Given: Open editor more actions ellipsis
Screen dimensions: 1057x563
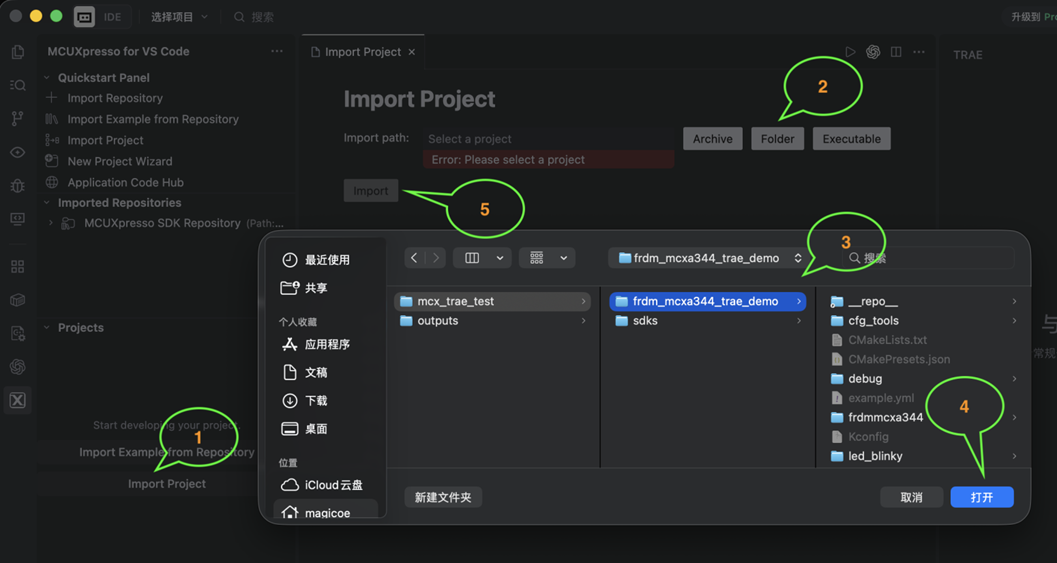Looking at the screenshot, I should tap(919, 52).
